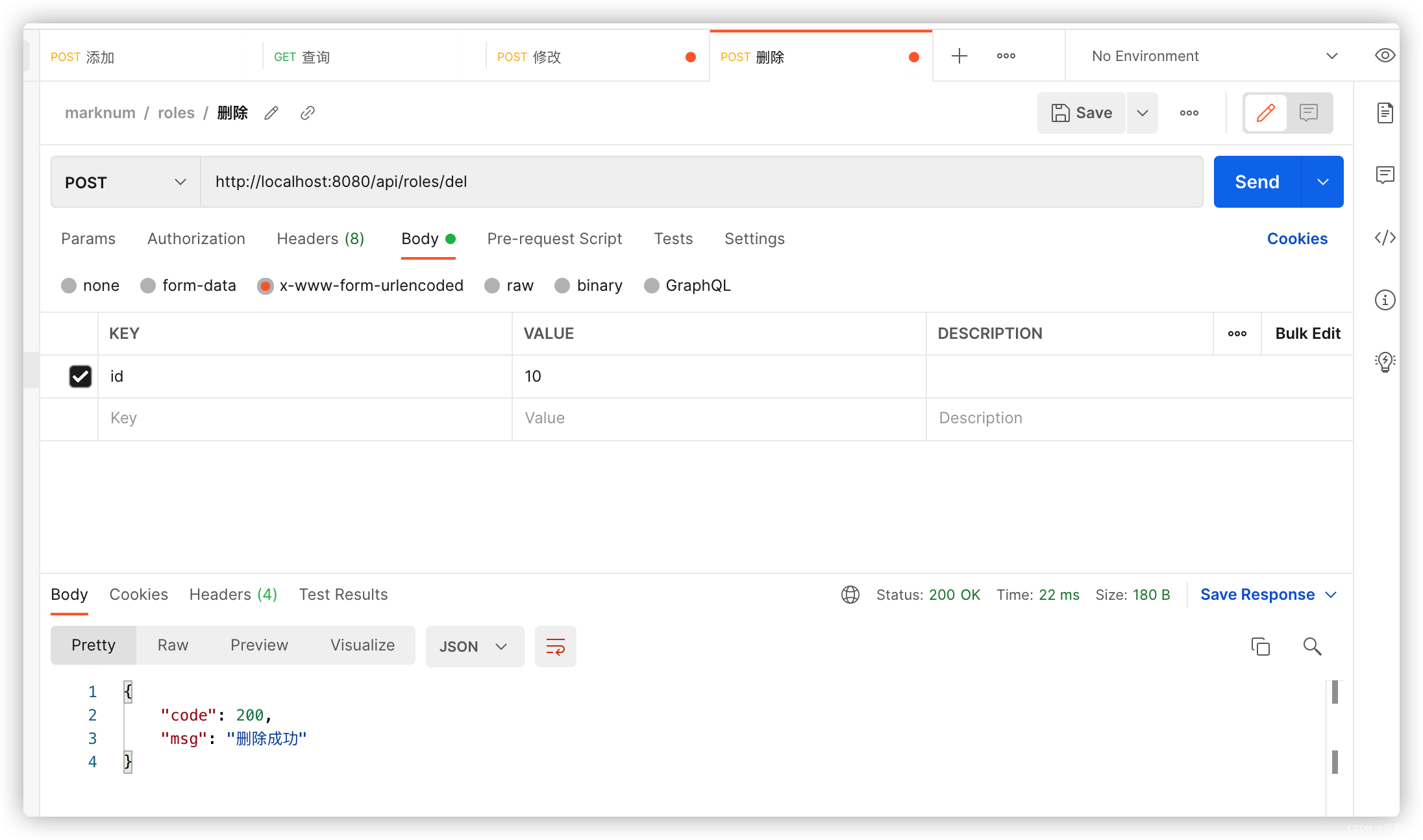Uncheck the id parameter row
Screen dimensions: 1423x840
80,376
